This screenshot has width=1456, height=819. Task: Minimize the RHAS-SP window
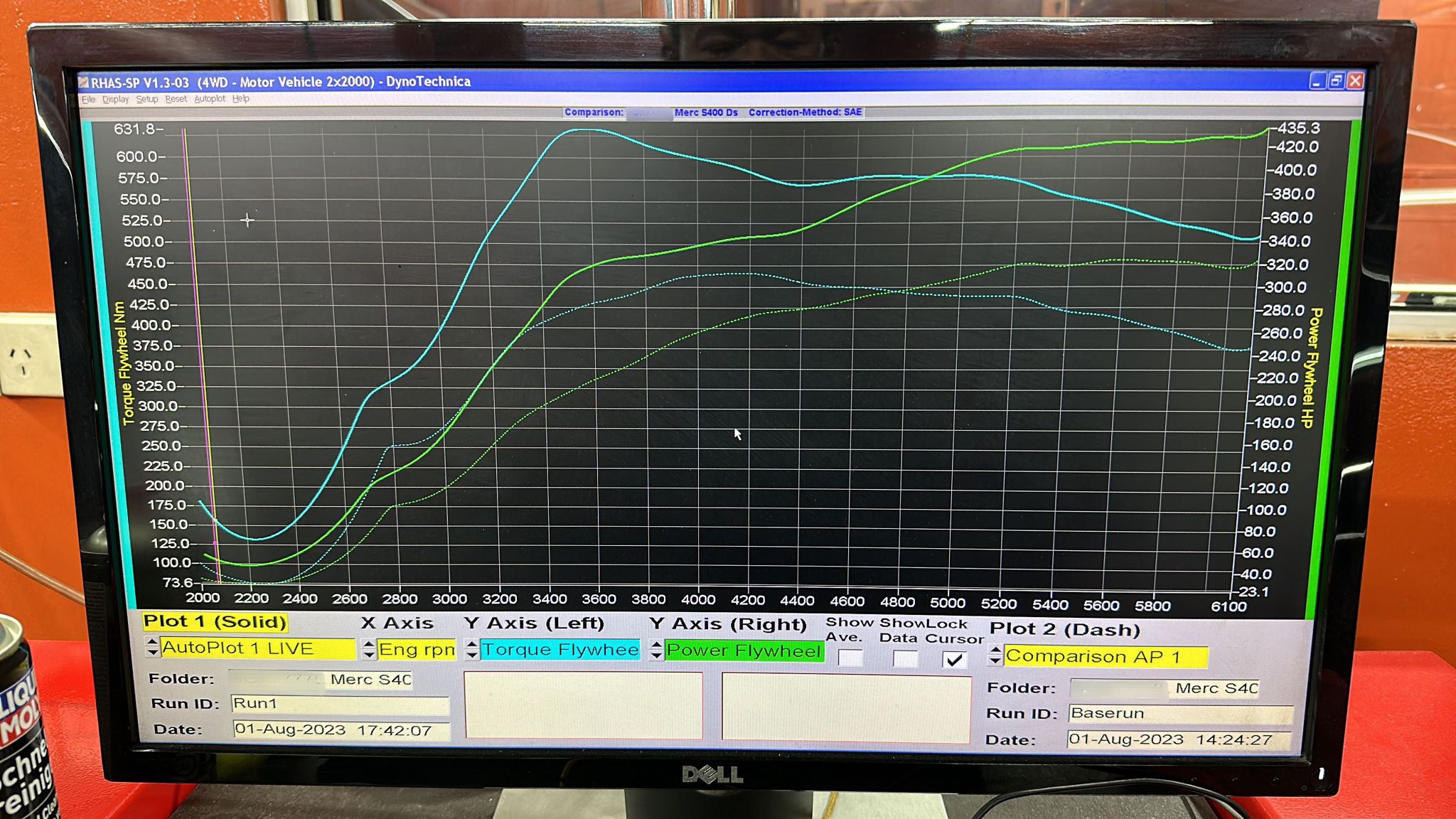tap(1317, 81)
